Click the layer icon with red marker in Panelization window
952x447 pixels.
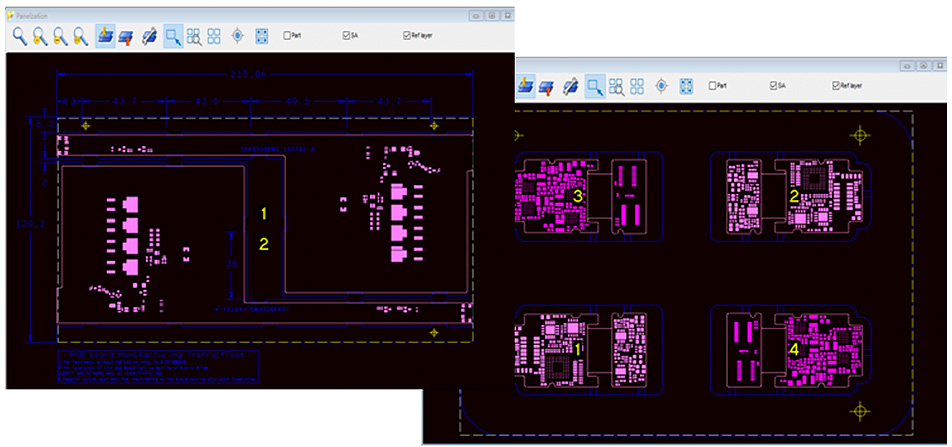[127, 37]
